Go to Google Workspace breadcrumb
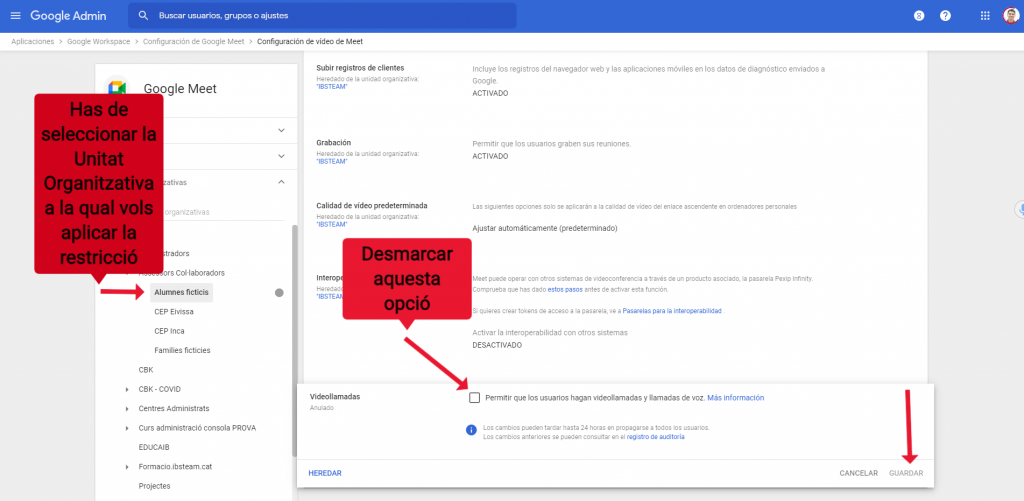The image size is (1024, 501). (x=99, y=41)
